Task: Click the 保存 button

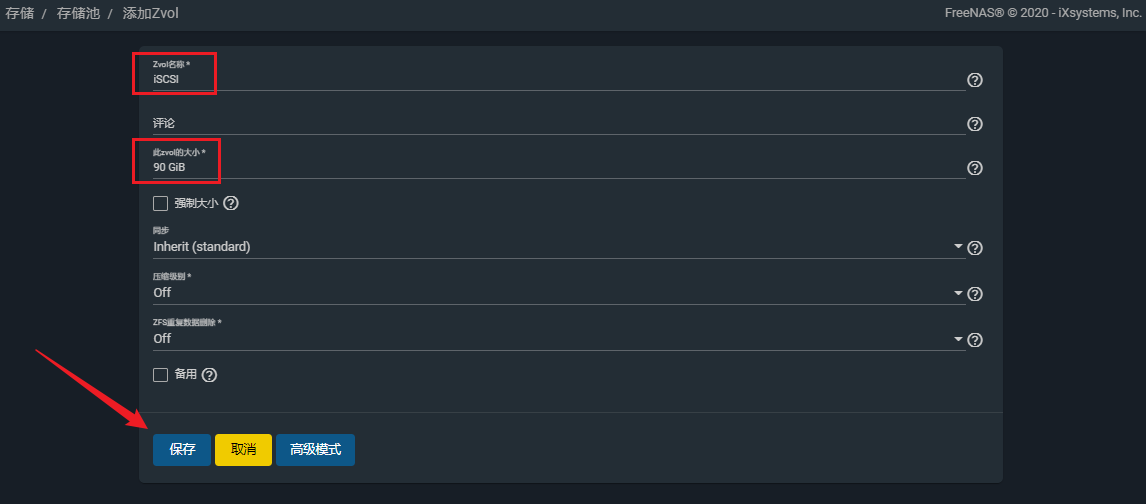Action: pyautogui.click(x=182, y=450)
